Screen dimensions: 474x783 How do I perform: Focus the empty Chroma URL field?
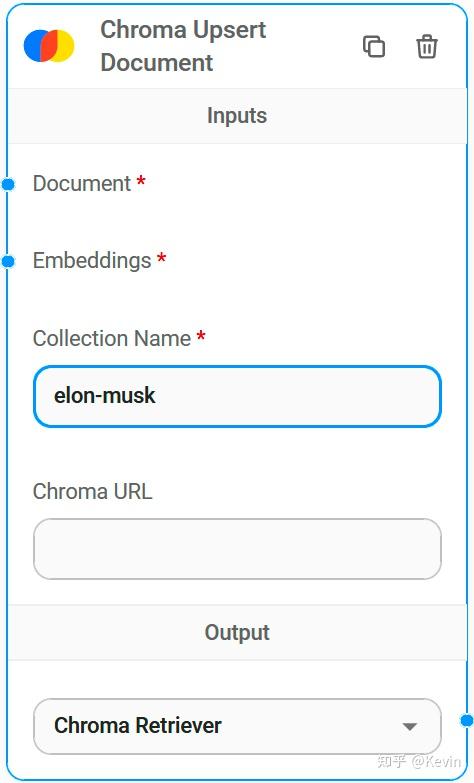[237, 549]
